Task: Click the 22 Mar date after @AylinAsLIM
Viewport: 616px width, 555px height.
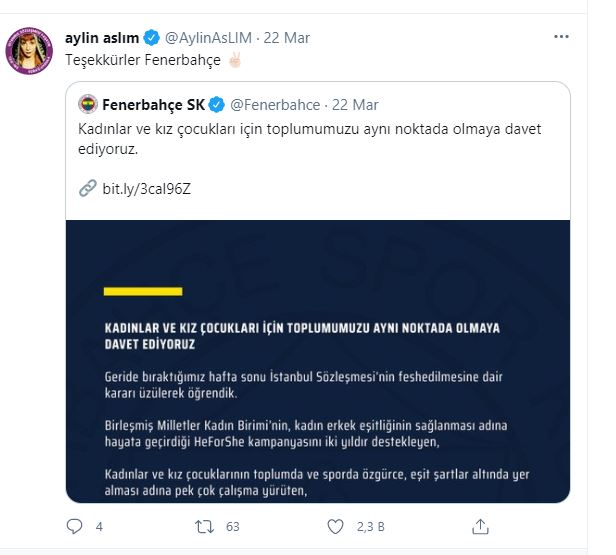Action: pos(287,38)
